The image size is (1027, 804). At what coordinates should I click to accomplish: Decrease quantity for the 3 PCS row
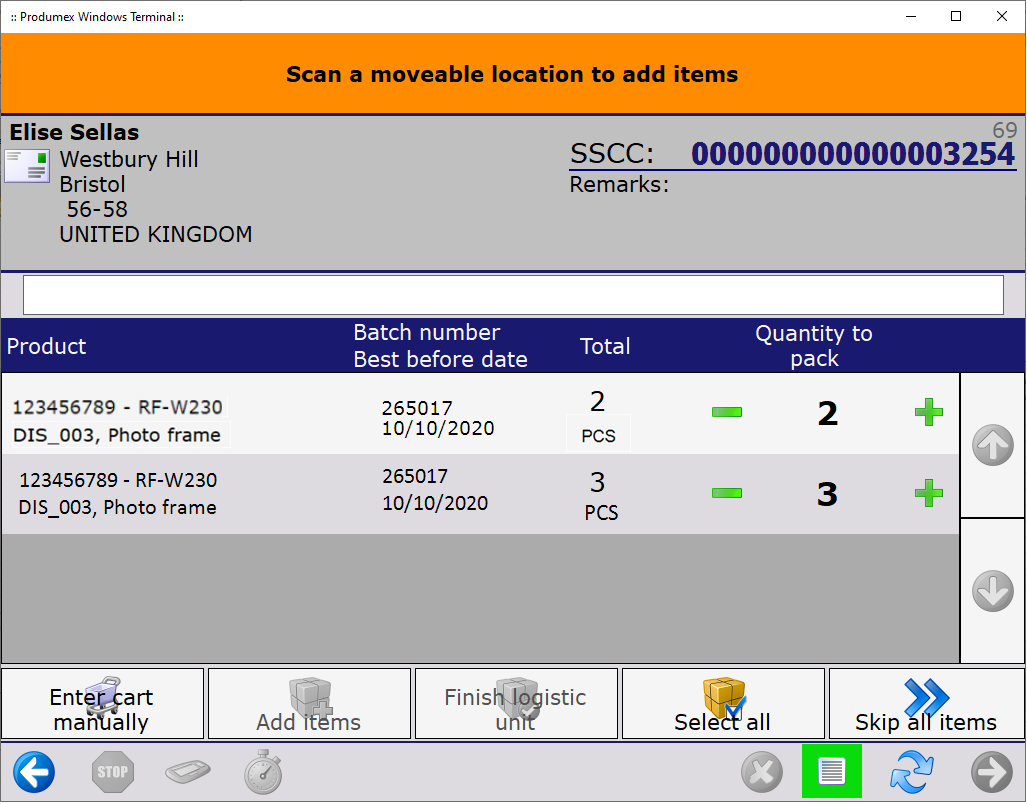tap(727, 493)
